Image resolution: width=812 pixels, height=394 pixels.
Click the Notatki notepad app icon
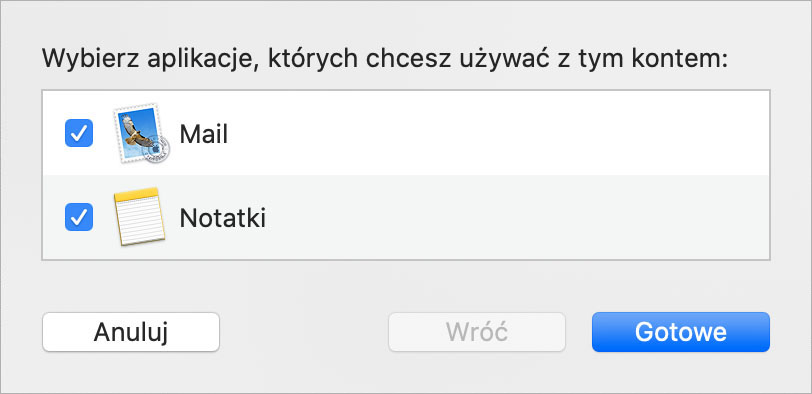139,216
